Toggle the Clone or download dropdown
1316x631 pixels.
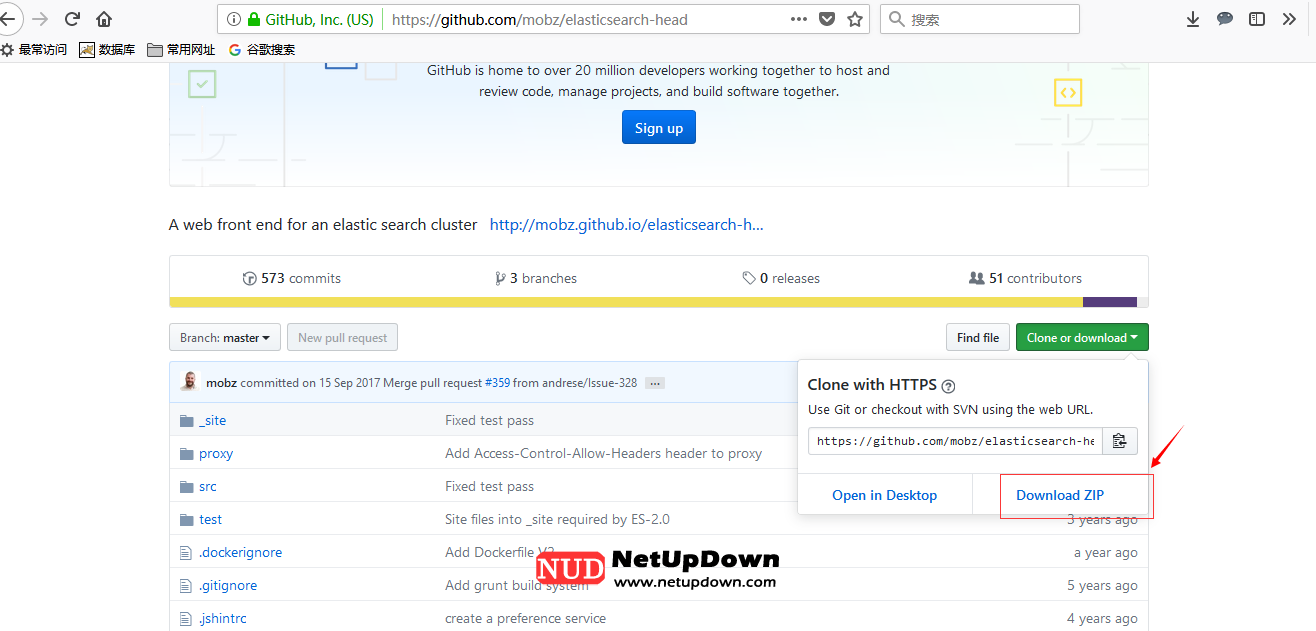1082,338
